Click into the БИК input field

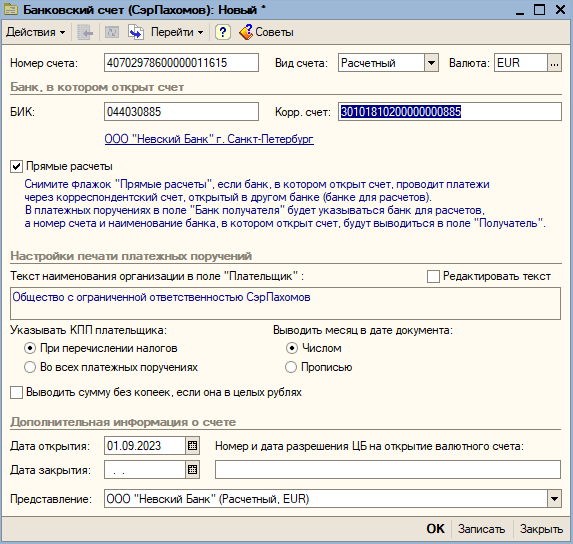pos(181,112)
